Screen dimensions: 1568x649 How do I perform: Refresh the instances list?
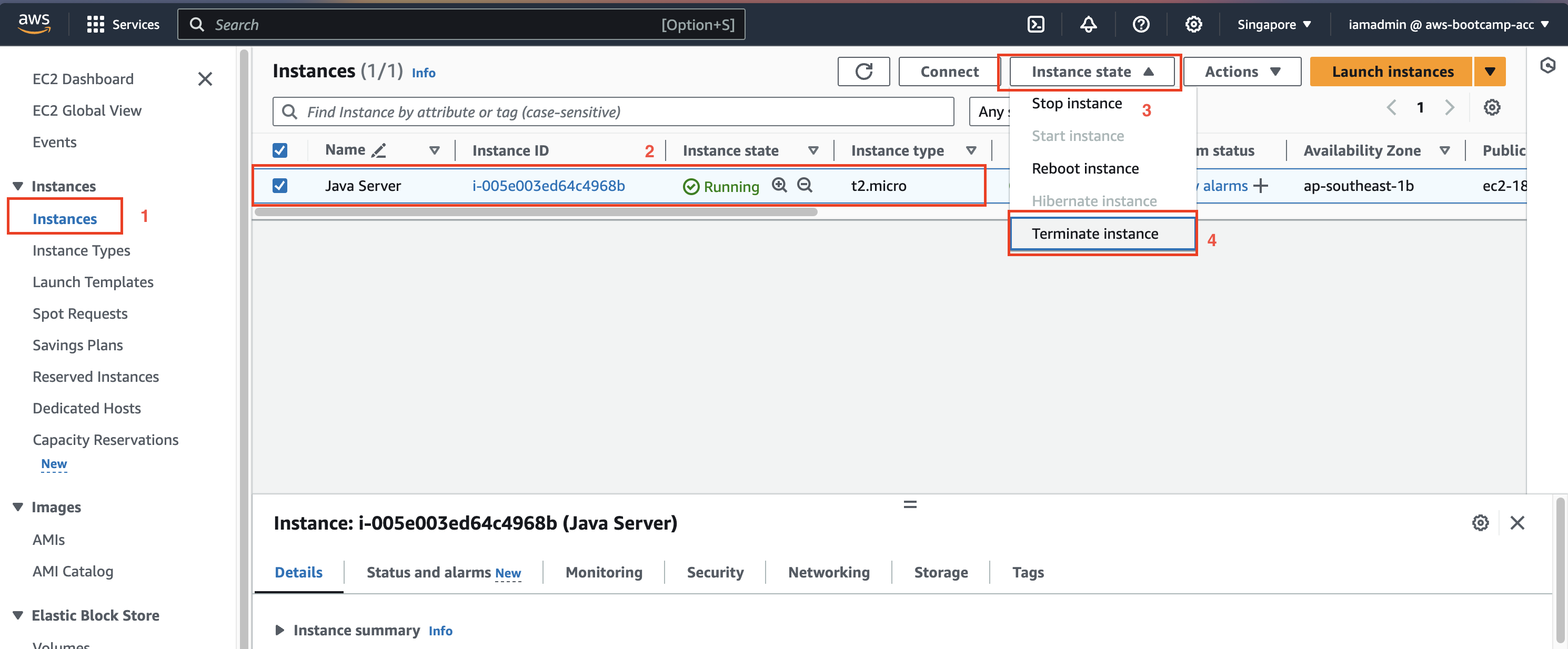pos(864,71)
